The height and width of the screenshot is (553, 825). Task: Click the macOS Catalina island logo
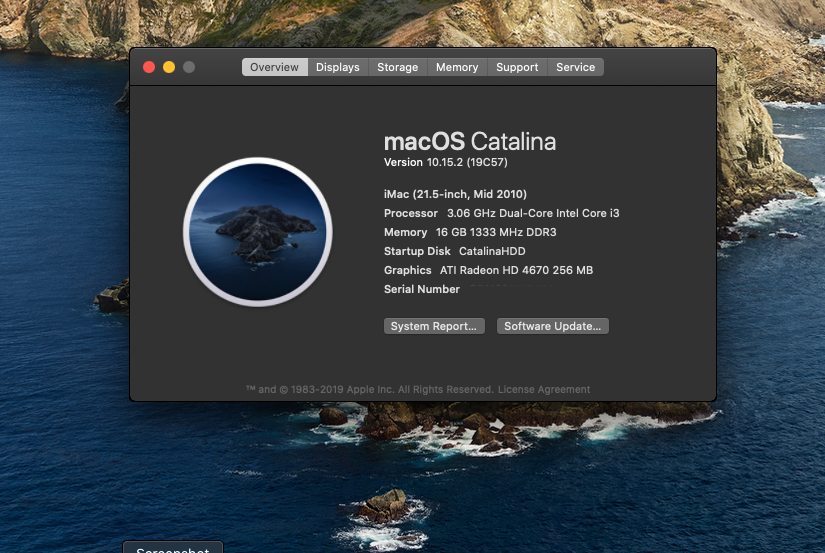[258, 232]
